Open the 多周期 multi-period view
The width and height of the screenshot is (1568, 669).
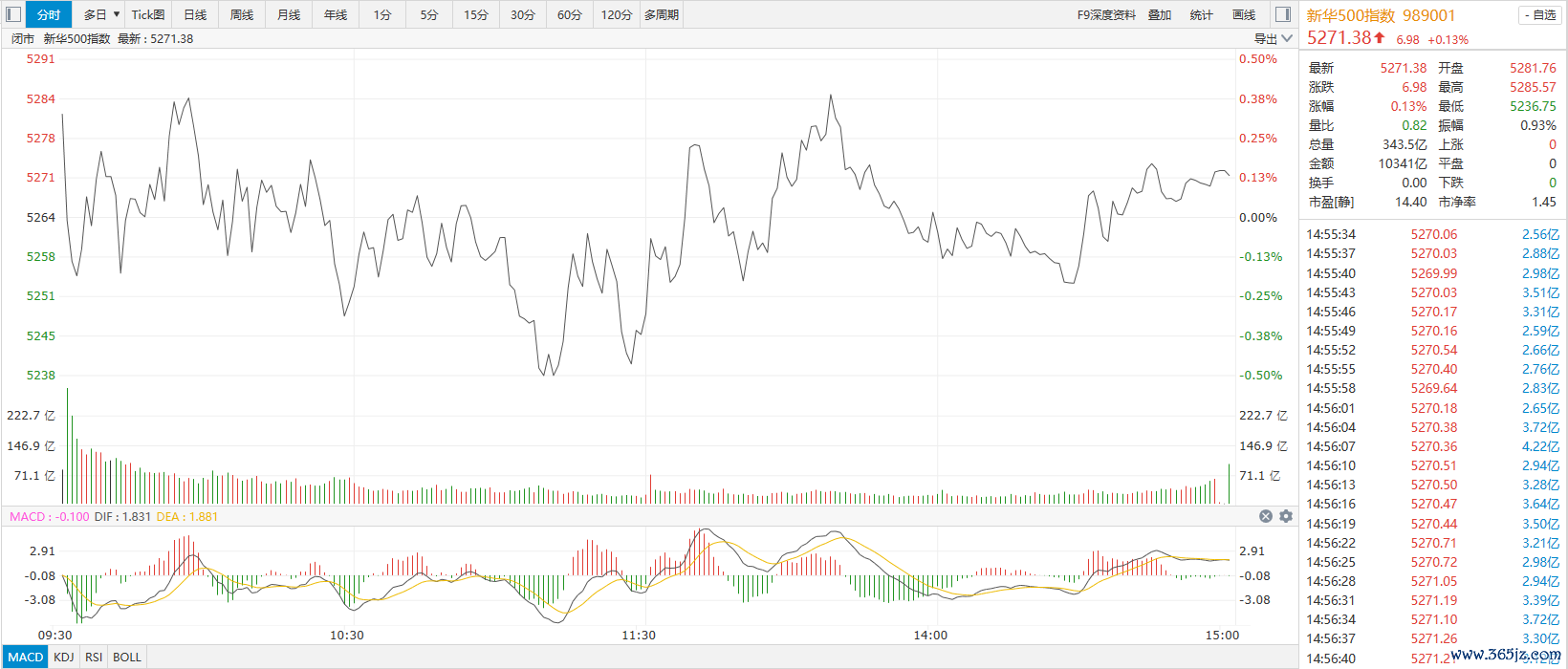point(662,14)
